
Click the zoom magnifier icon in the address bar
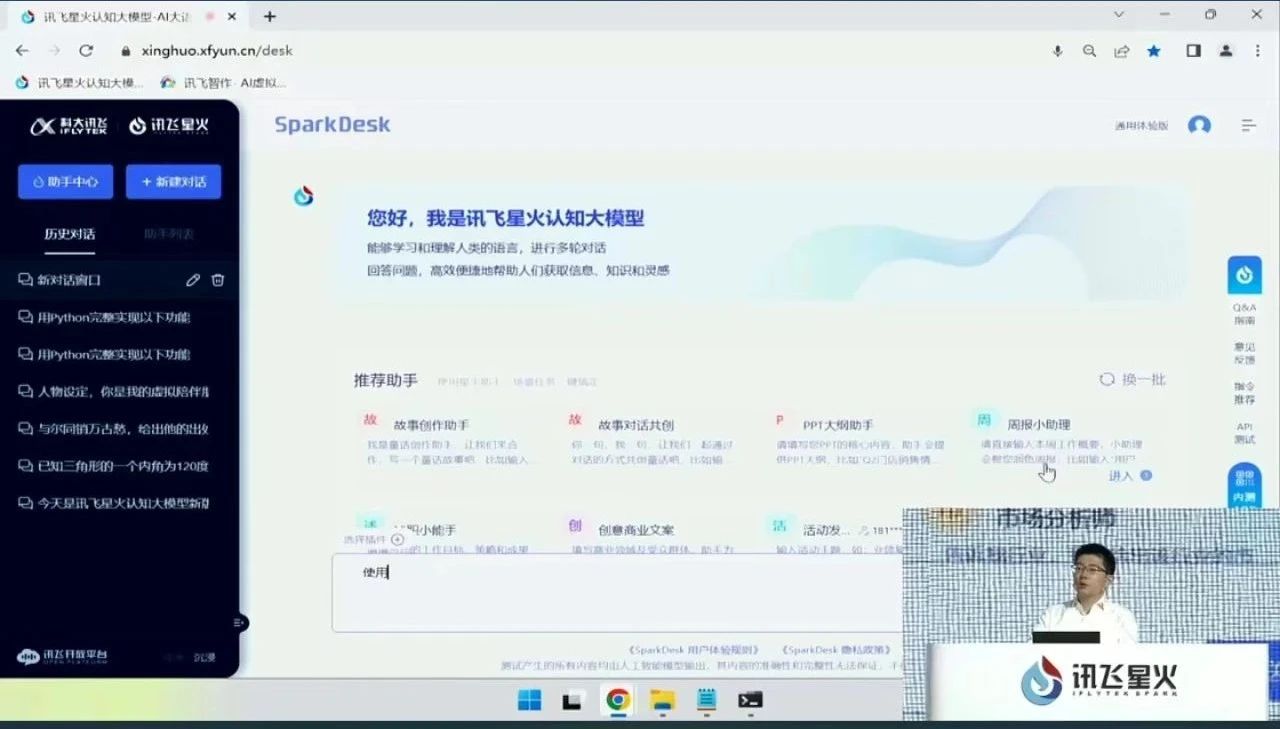pyautogui.click(x=1090, y=51)
